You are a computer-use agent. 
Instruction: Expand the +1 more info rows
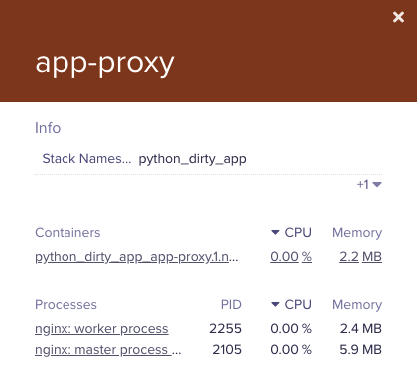click(369, 184)
